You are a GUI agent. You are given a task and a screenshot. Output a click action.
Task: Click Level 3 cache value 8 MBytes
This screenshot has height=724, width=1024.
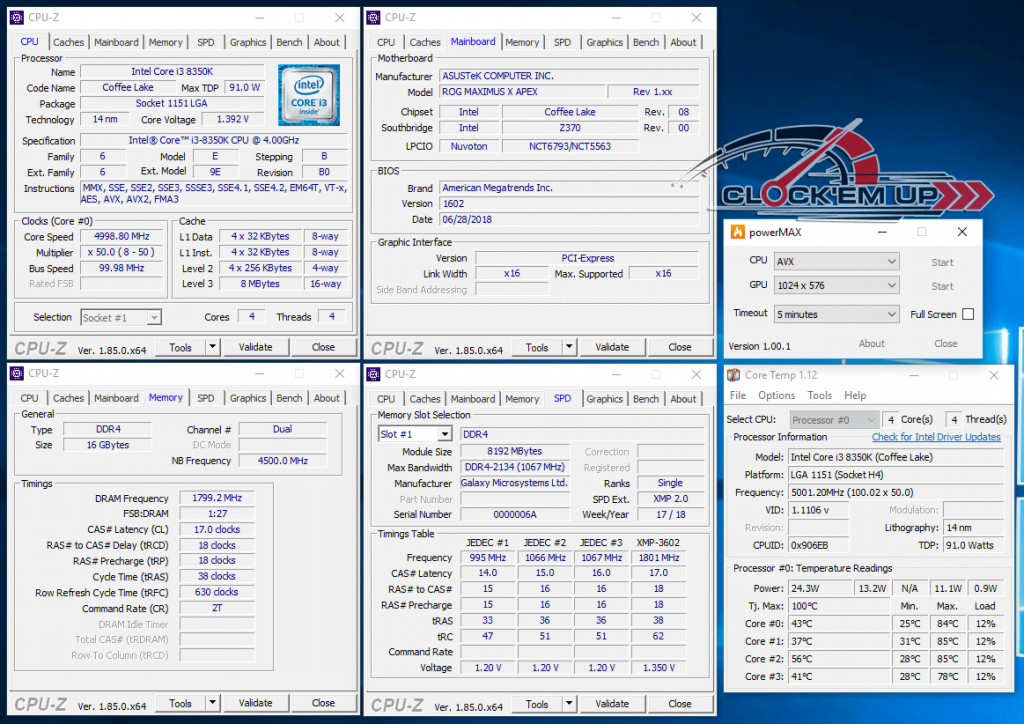260,284
